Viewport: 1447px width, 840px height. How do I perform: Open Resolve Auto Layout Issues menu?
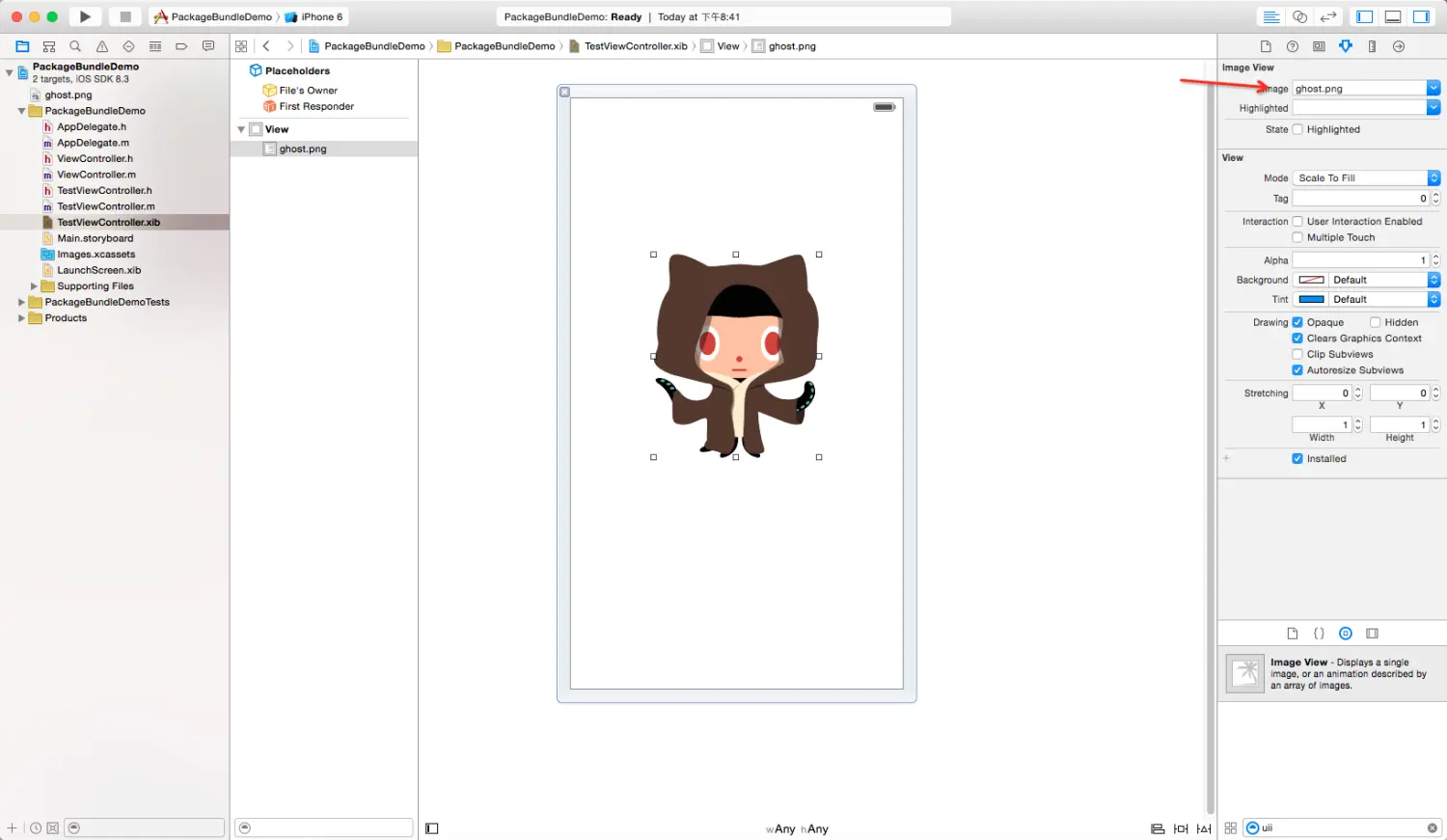tap(1204, 828)
